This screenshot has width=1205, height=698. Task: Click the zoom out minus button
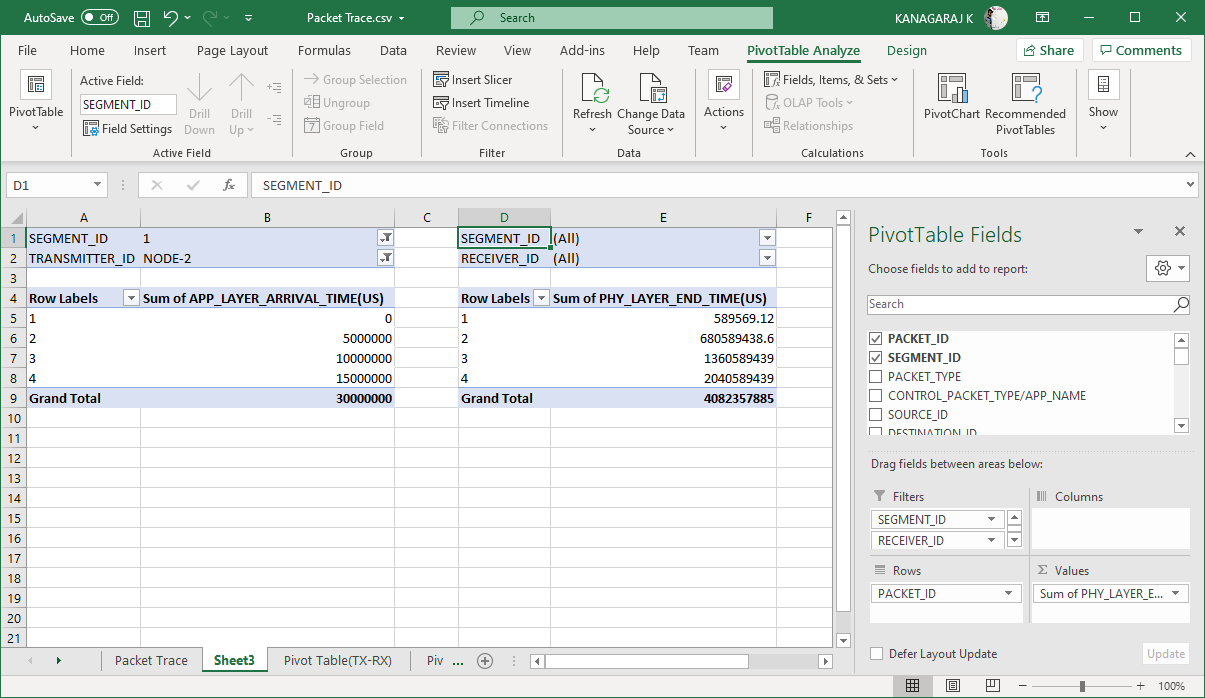[1023, 686]
